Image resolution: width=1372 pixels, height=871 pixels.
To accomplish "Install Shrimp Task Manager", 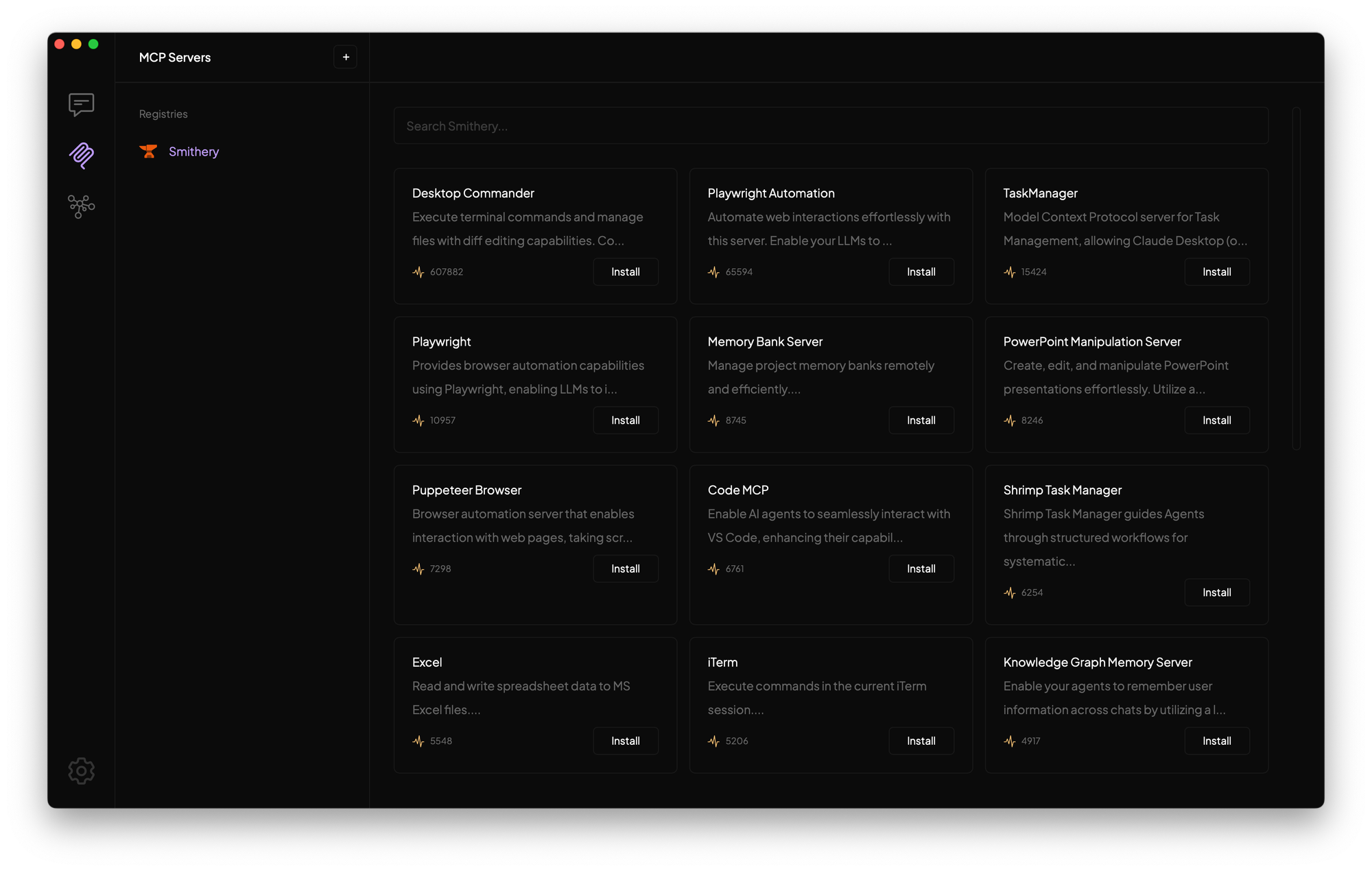I will 1217,592.
